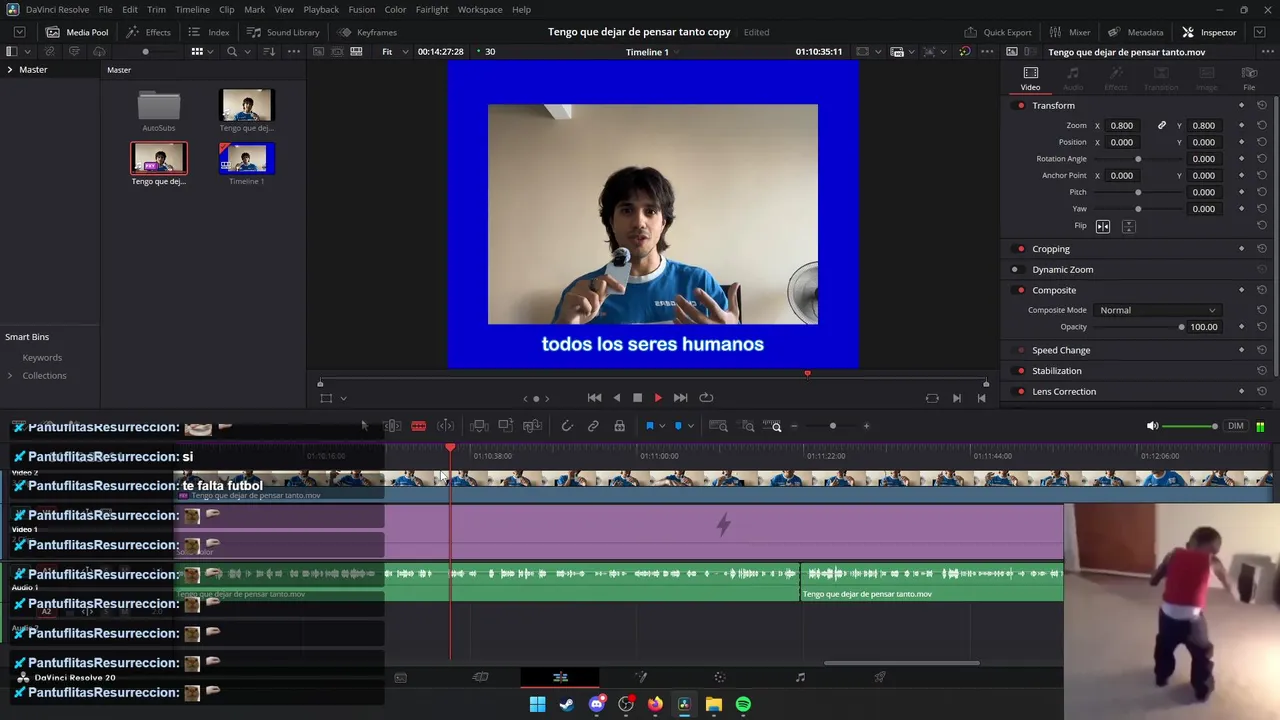Screen dimensions: 1280x720
Task: Jump to the first frame
Action: click(x=594, y=397)
